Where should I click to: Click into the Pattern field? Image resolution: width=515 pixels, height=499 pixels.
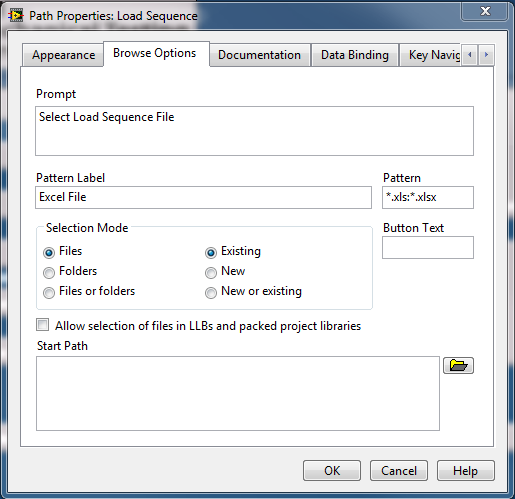click(x=428, y=197)
